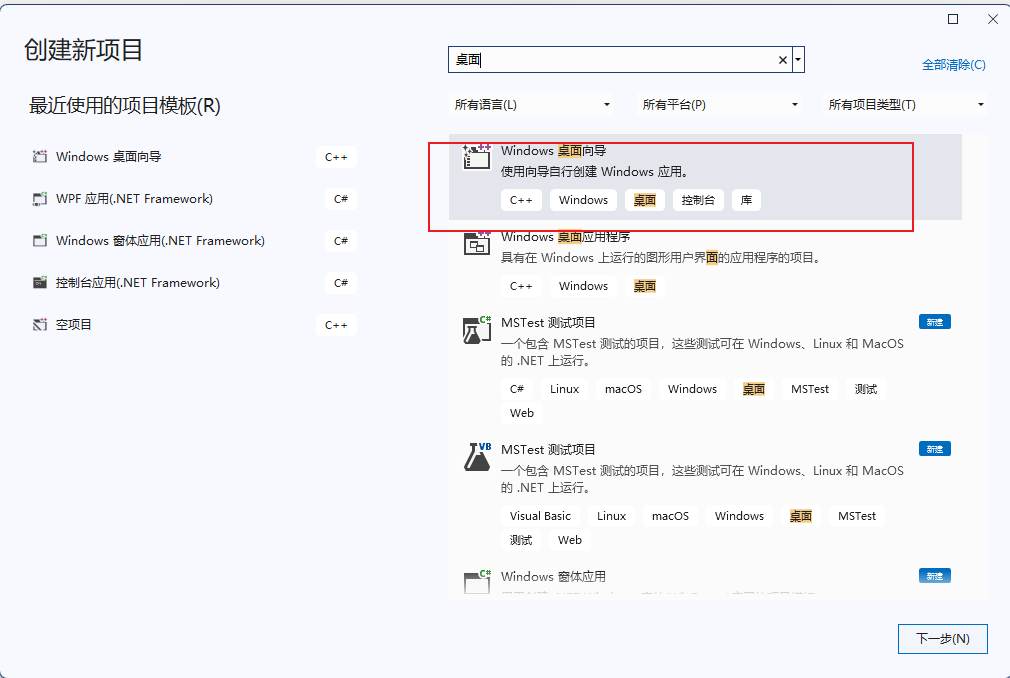Select Windows 窗体应用 result title
The image size is (1010, 678).
coord(553,576)
